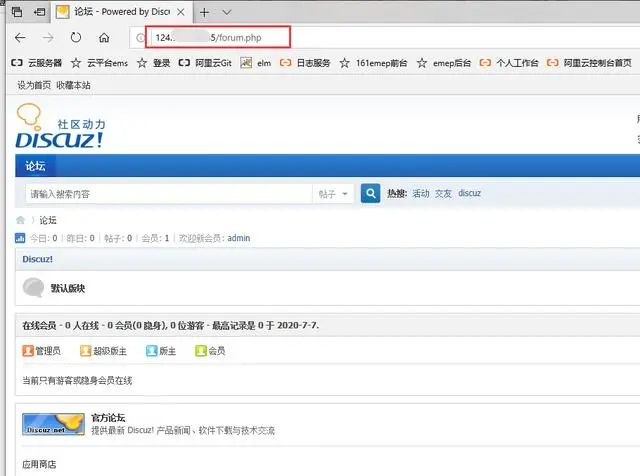Open the 阿里云控制台首页 bookmark

(x=589, y=63)
